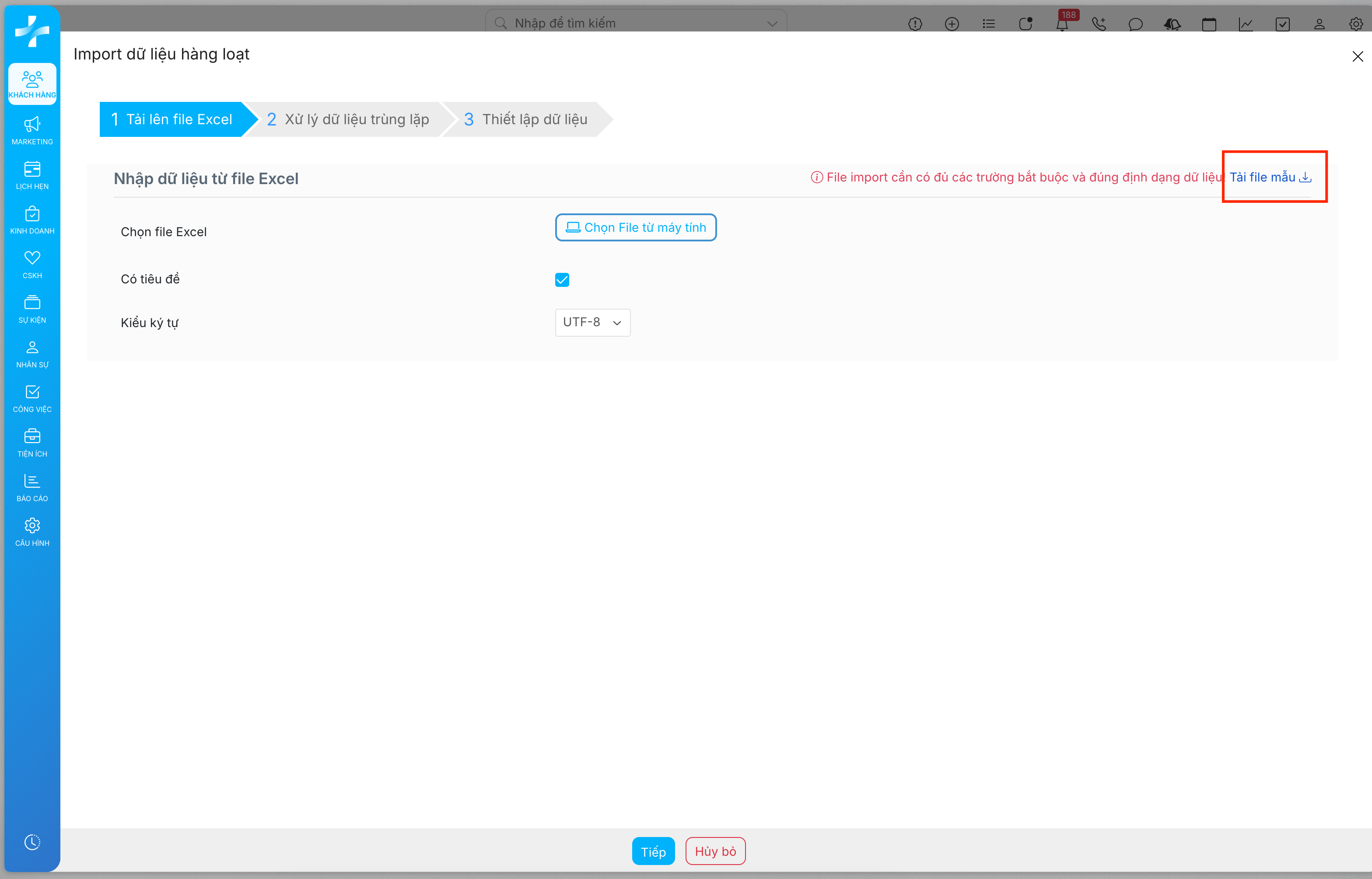Open the Cấu hình settings module
Viewport: 1372px width, 879px height.
point(32,532)
